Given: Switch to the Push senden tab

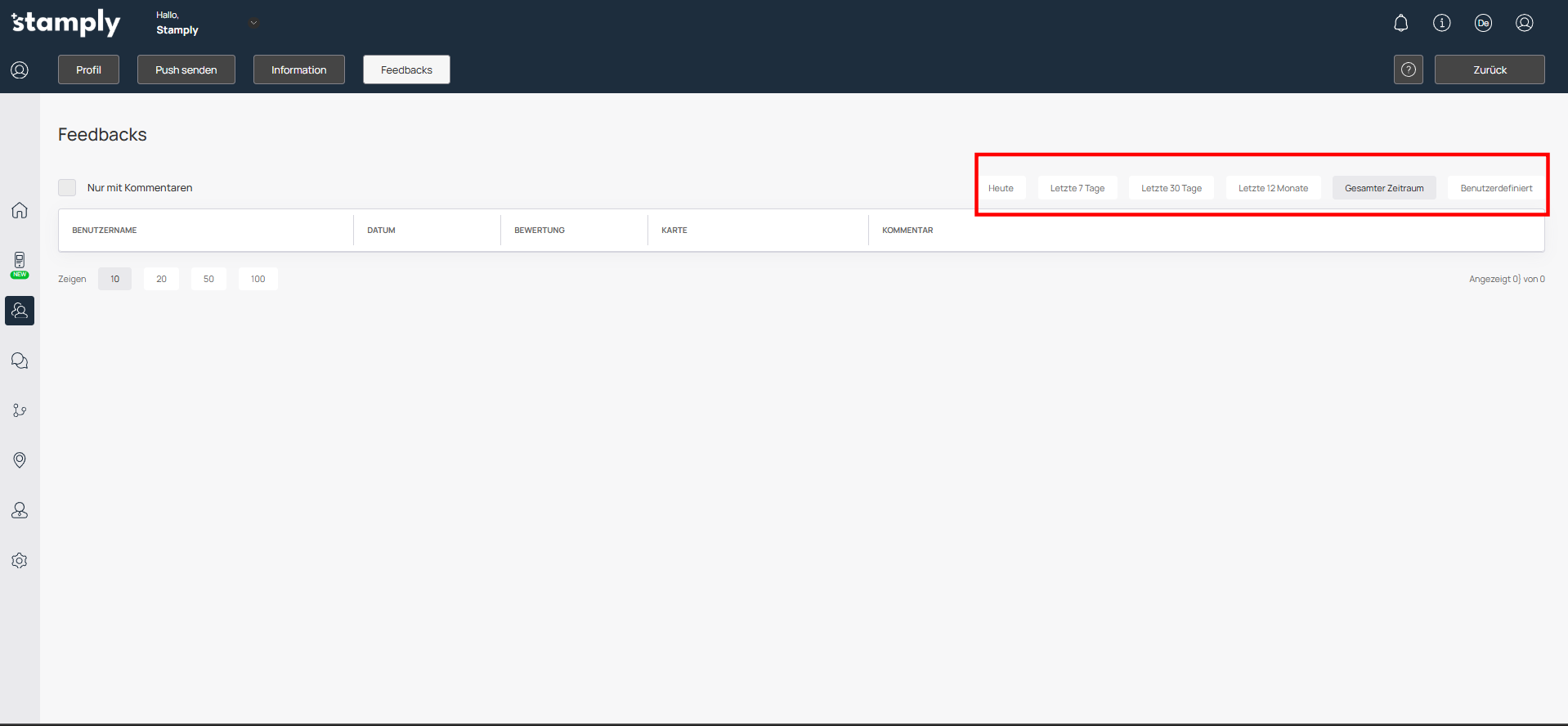Looking at the screenshot, I should 186,69.
